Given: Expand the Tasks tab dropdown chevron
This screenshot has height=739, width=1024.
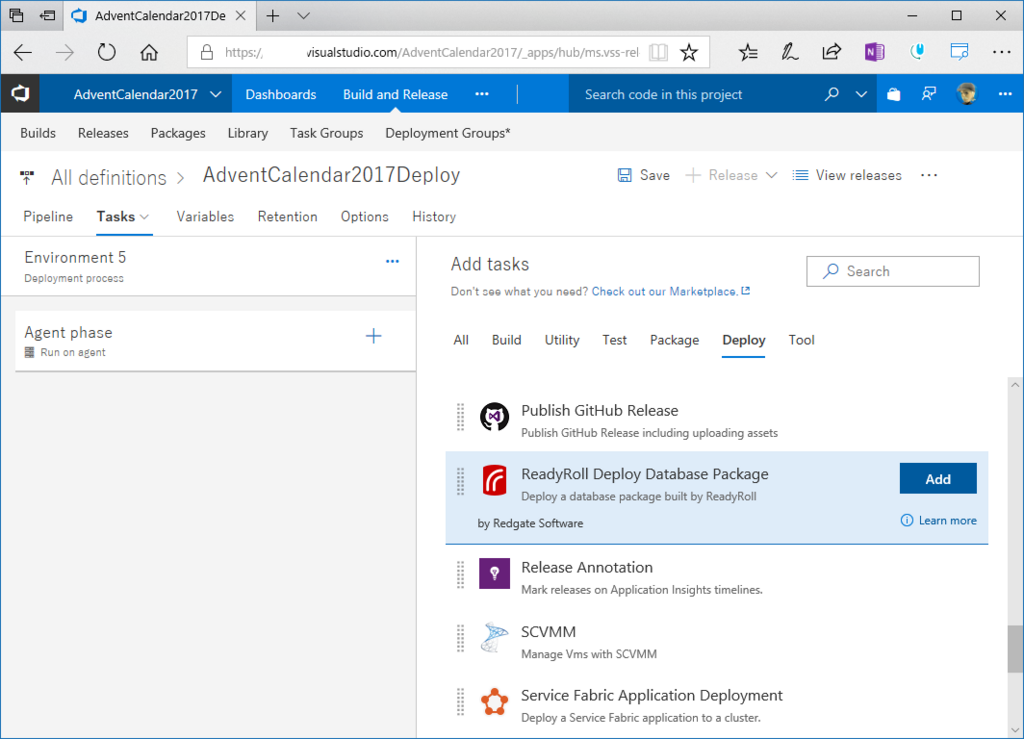Looking at the screenshot, I should [144, 217].
